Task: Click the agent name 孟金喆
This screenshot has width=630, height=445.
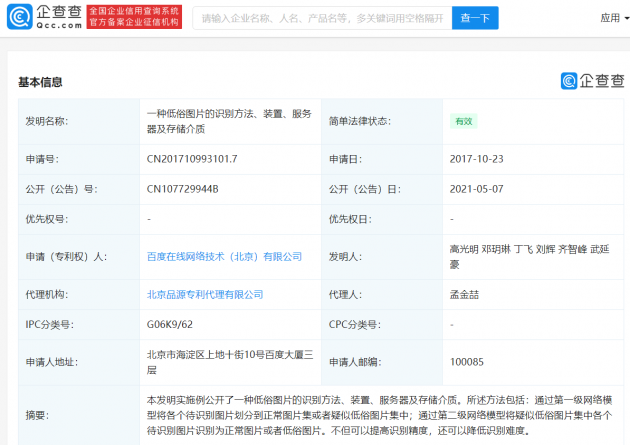Action: pyautogui.click(x=464, y=295)
